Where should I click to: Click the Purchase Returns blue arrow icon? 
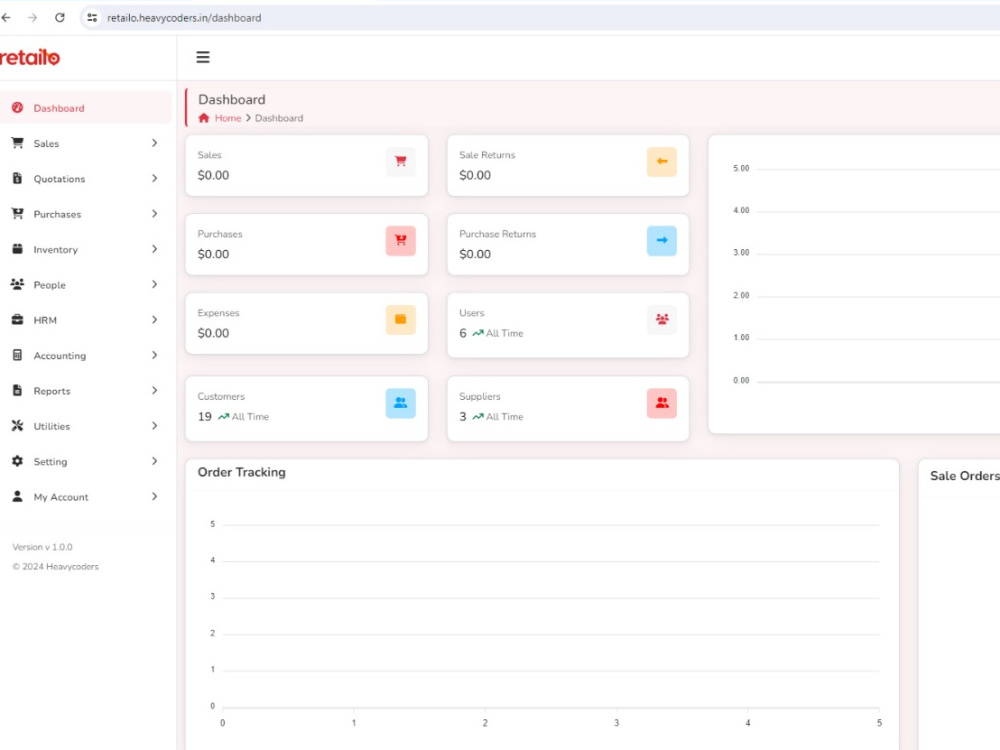[662, 240]
